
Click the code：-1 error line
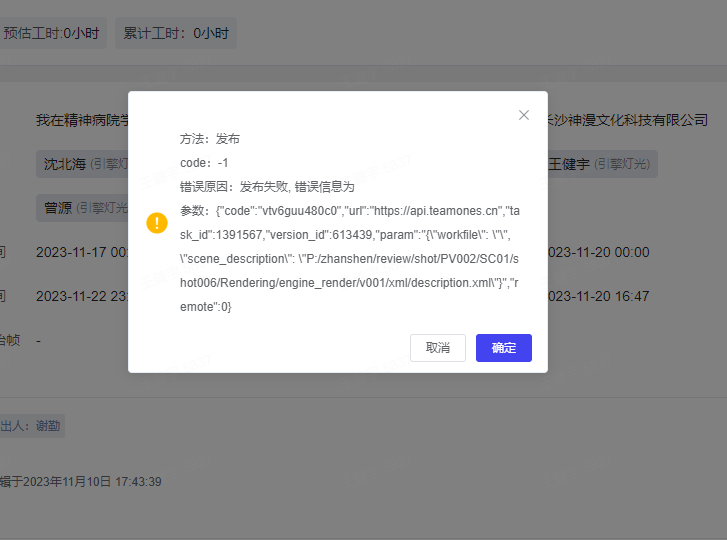[x=205, y=163]
